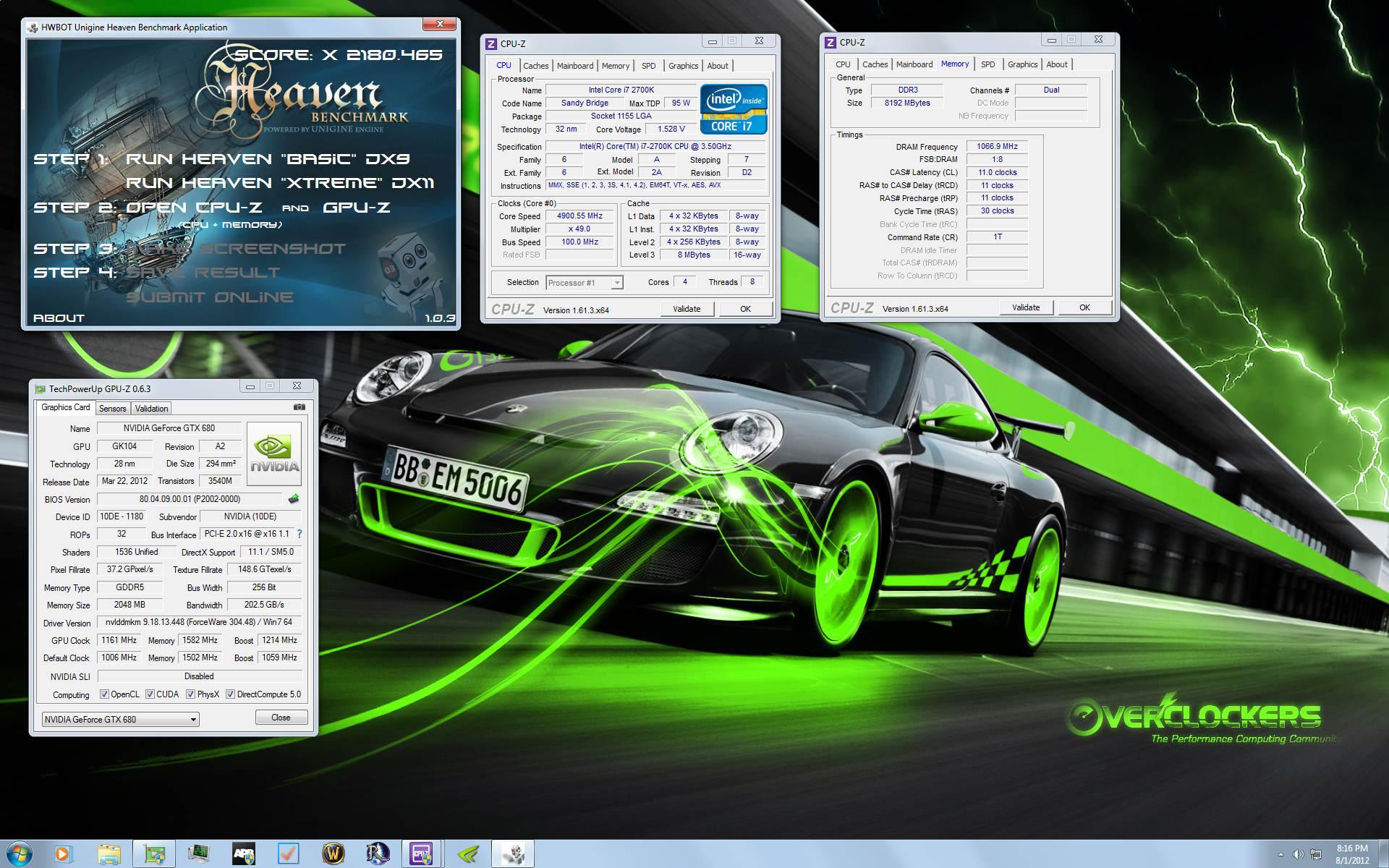The image size is (1389, 868).
Task: Open the volume control in the system tray
Action: (x=1298, y=855)
